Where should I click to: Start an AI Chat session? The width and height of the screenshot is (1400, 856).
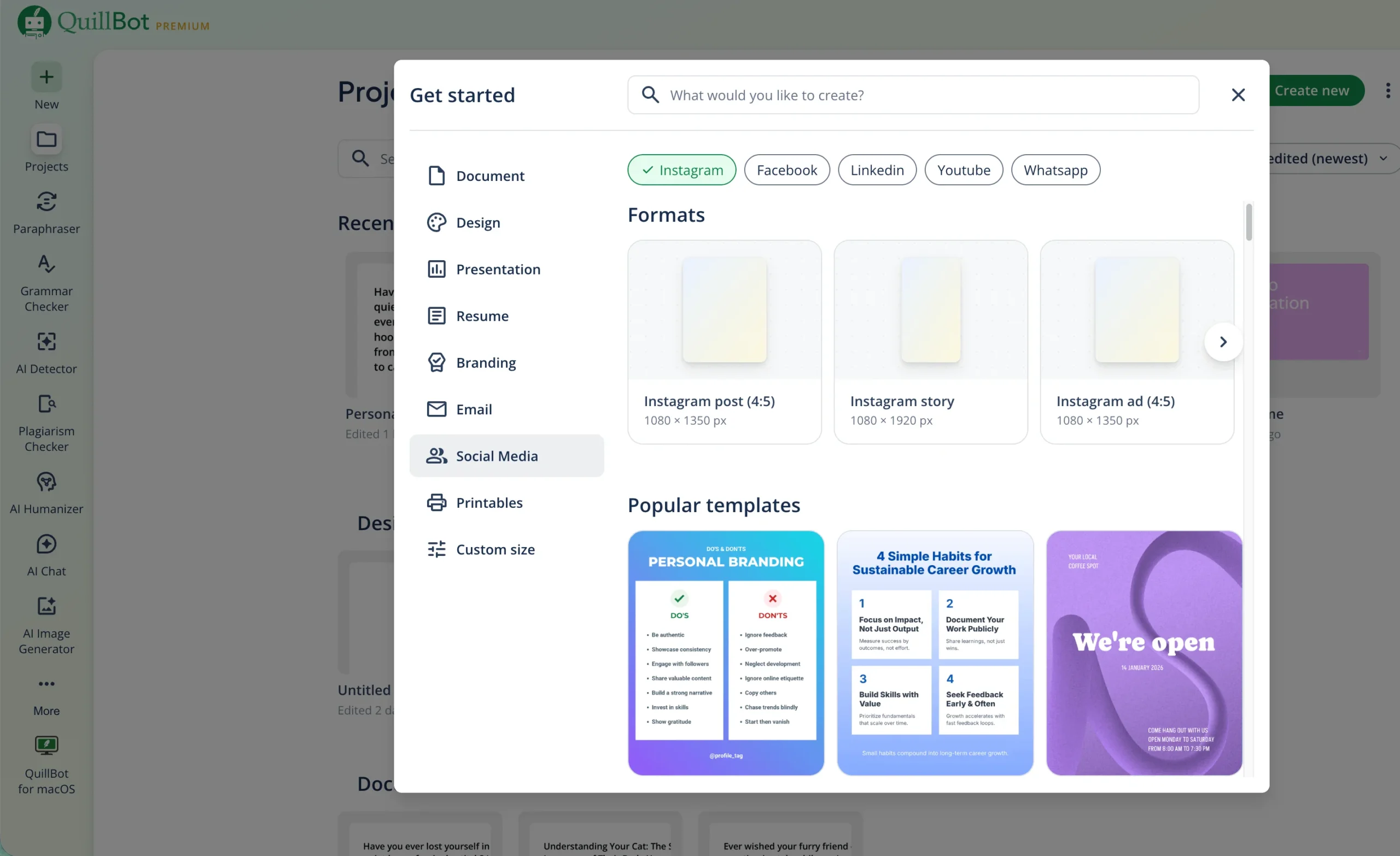[x=46, y=555]
